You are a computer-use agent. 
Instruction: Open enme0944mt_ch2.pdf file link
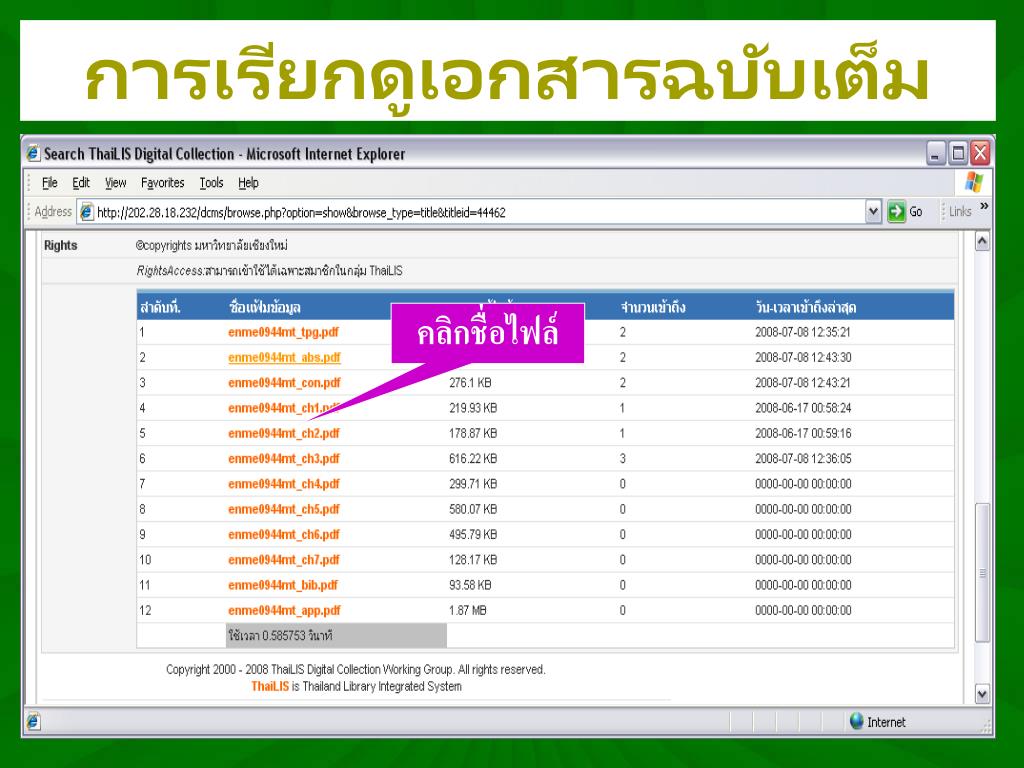pyautogui.click(x=284, y=433)
